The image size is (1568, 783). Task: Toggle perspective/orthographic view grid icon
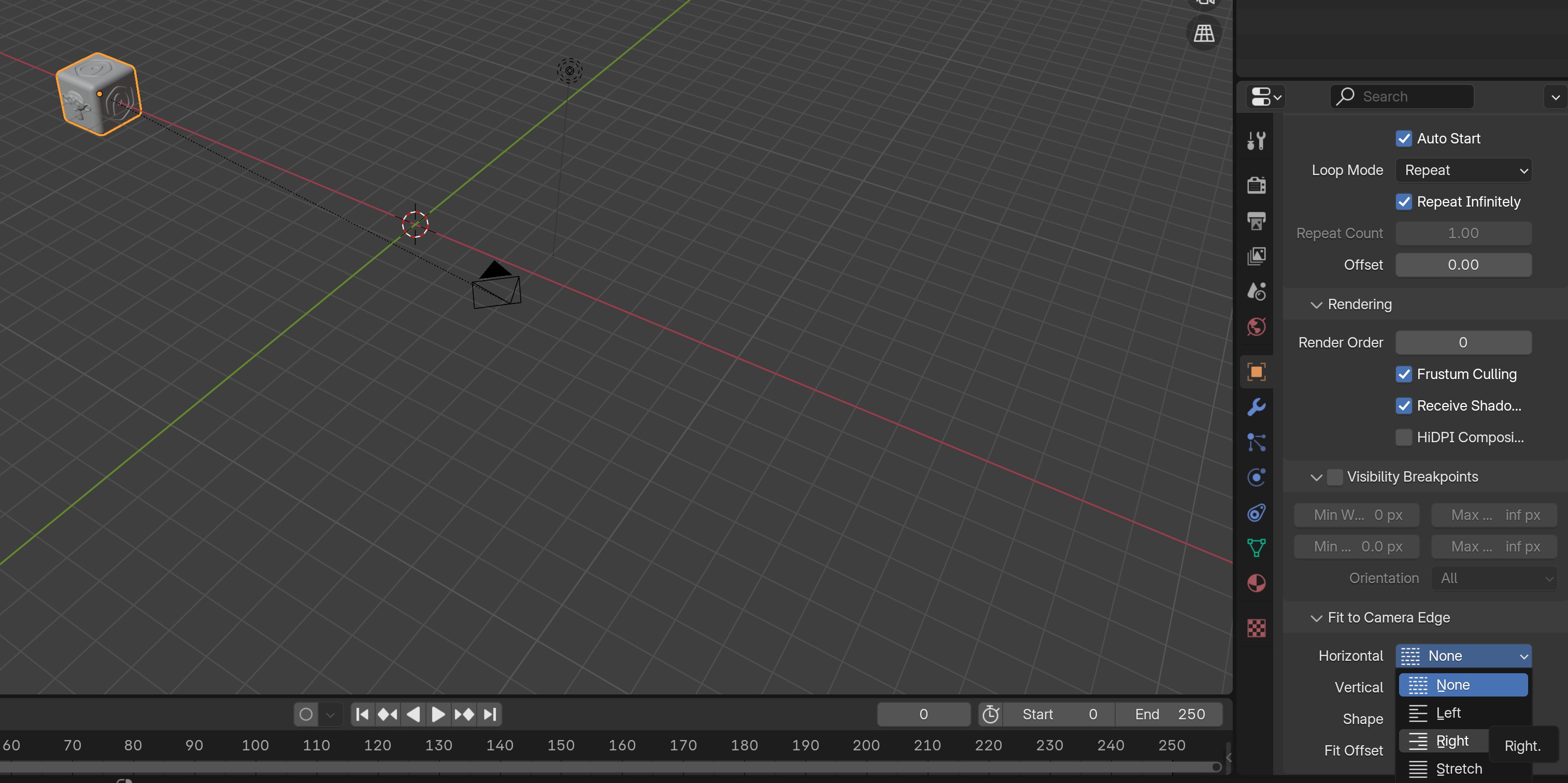[x=1204, y=33]
